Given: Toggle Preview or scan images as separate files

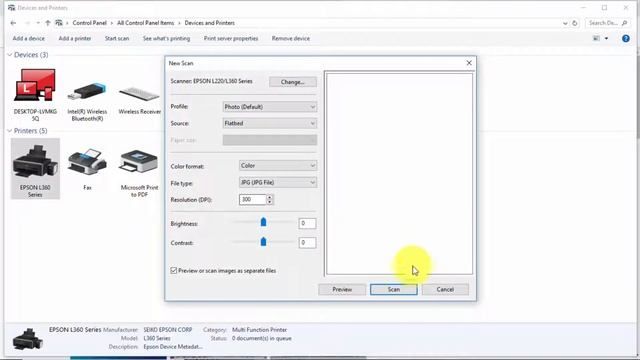Looking at the screenshot, I should 173,271.
